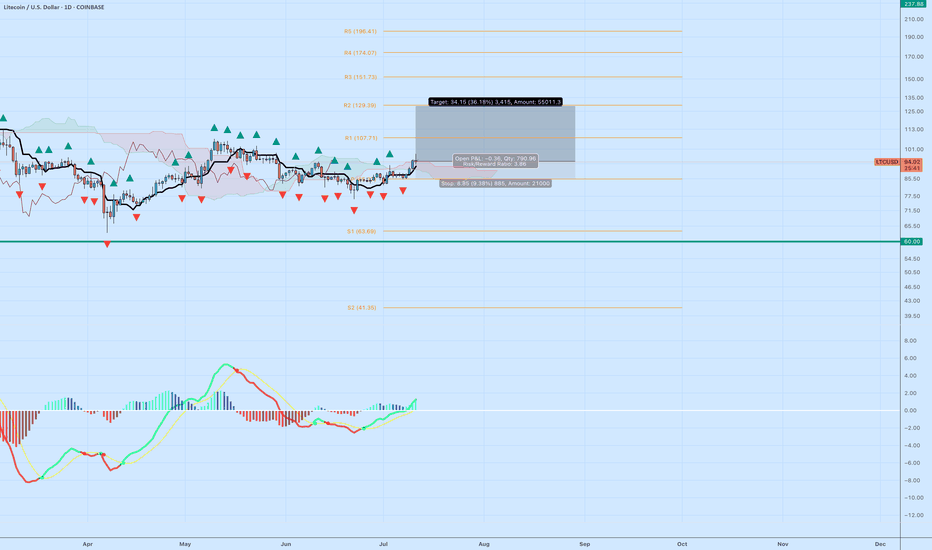
Task: Click the Jun label on time axis
Action: coord(286,544)
